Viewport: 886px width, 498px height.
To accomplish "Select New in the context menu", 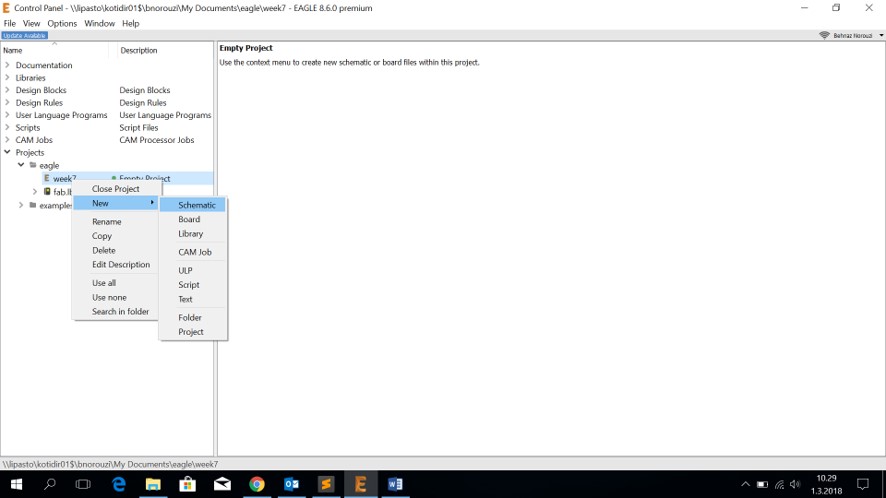I will [x=116, y=203].
